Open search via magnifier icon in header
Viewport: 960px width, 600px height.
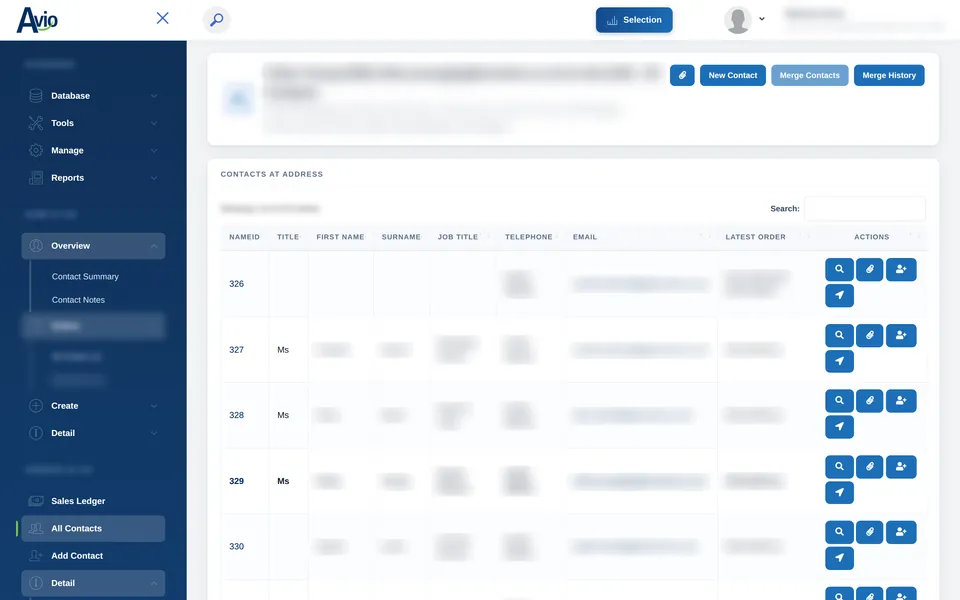tap(216, 20)
